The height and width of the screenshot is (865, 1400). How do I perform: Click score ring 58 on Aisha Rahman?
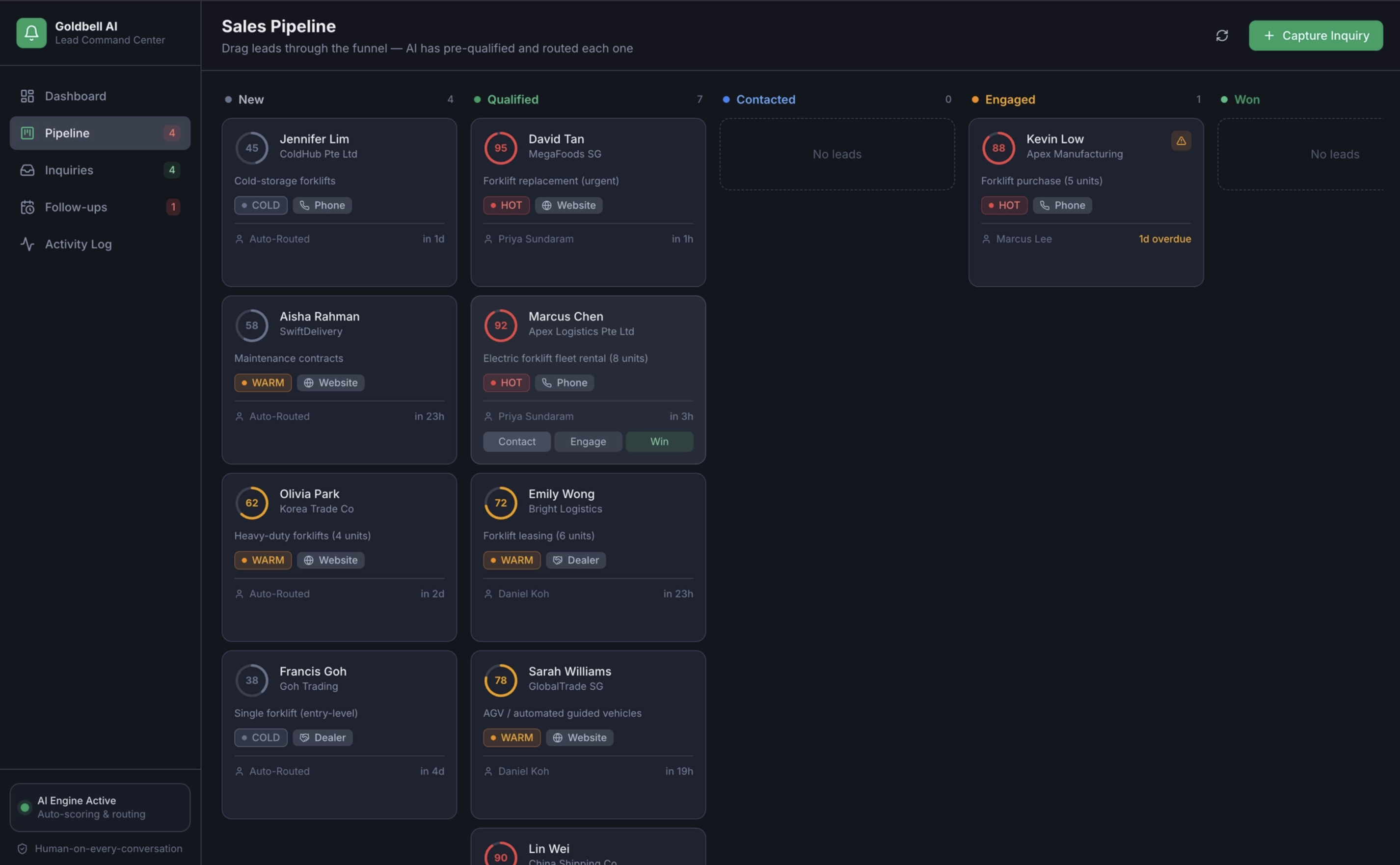pyautogui.click(x=252, y=325)
